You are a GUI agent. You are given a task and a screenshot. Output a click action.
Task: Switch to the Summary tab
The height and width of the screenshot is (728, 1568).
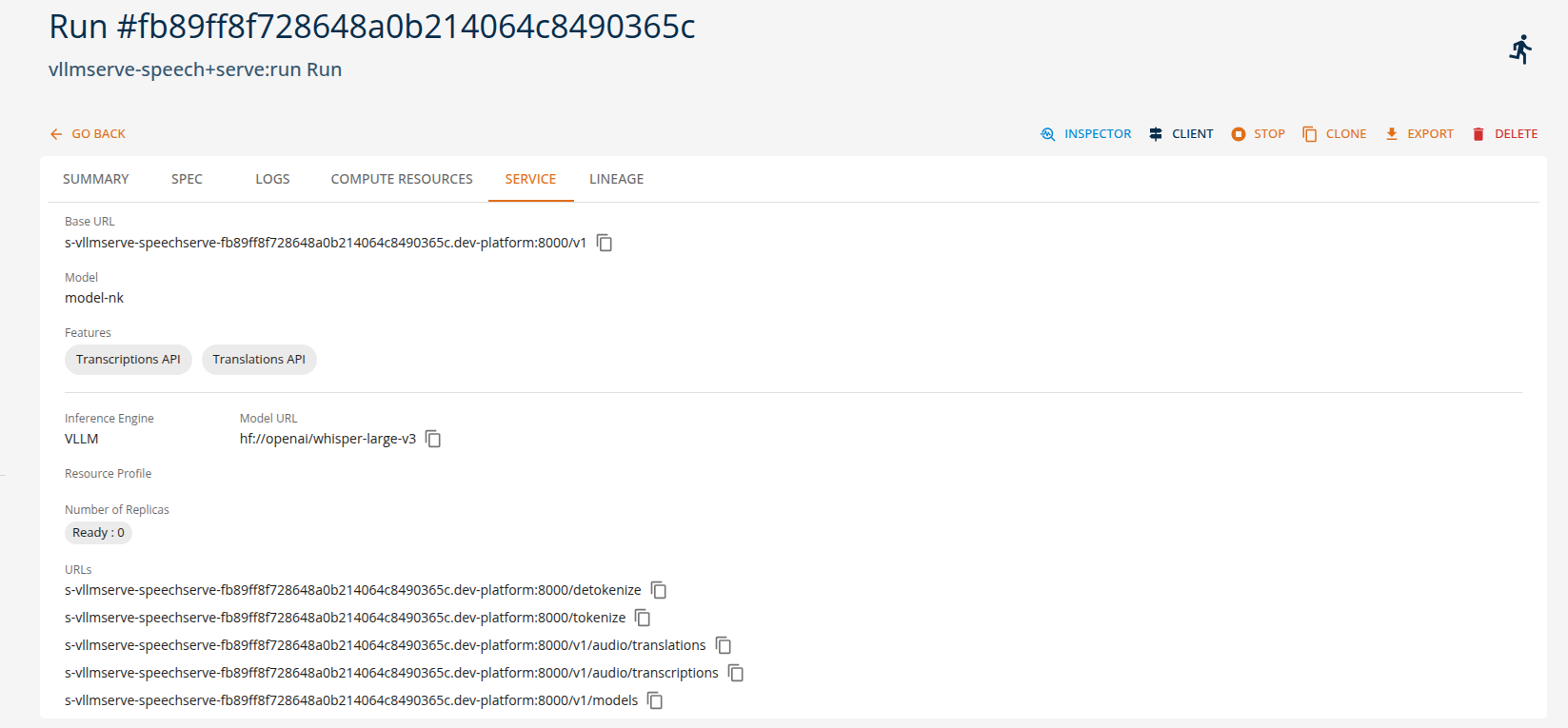96,179
